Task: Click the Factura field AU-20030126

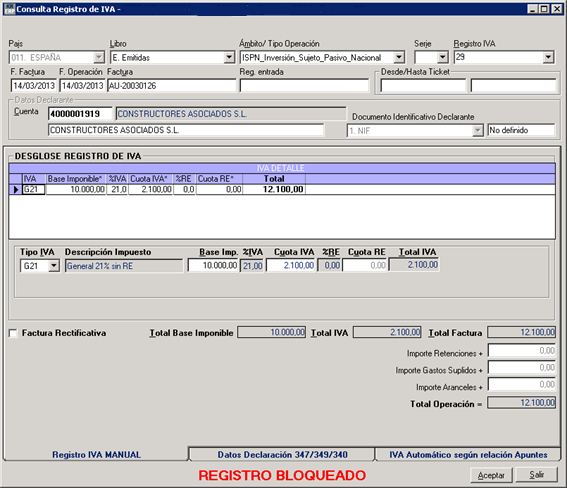Action: 171,86
